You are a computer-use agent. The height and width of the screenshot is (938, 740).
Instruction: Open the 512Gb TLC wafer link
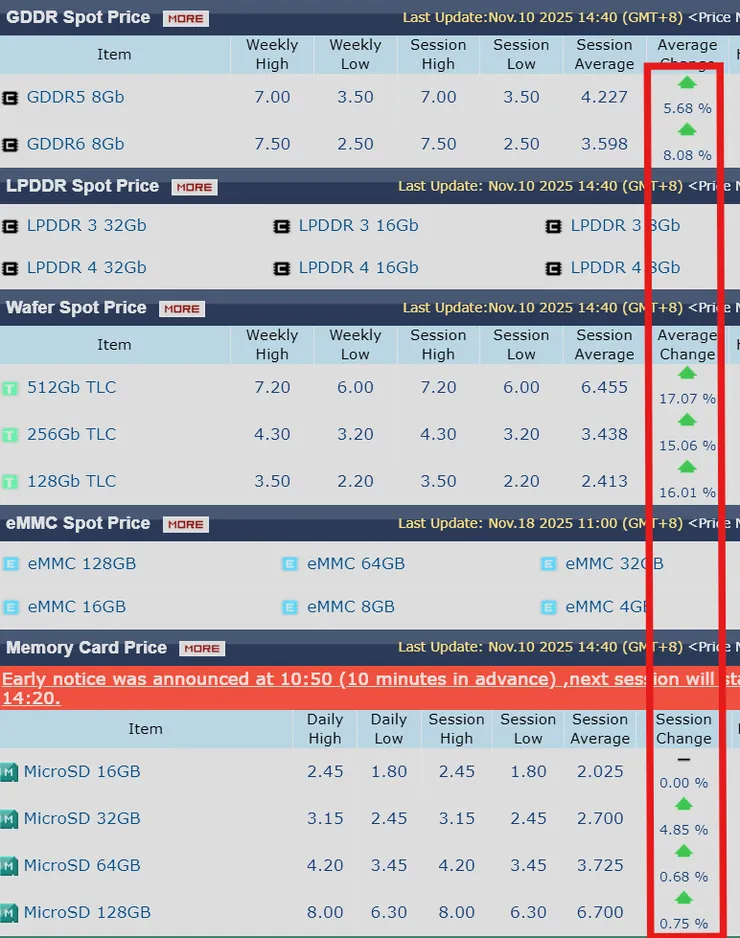pos(71,388)
